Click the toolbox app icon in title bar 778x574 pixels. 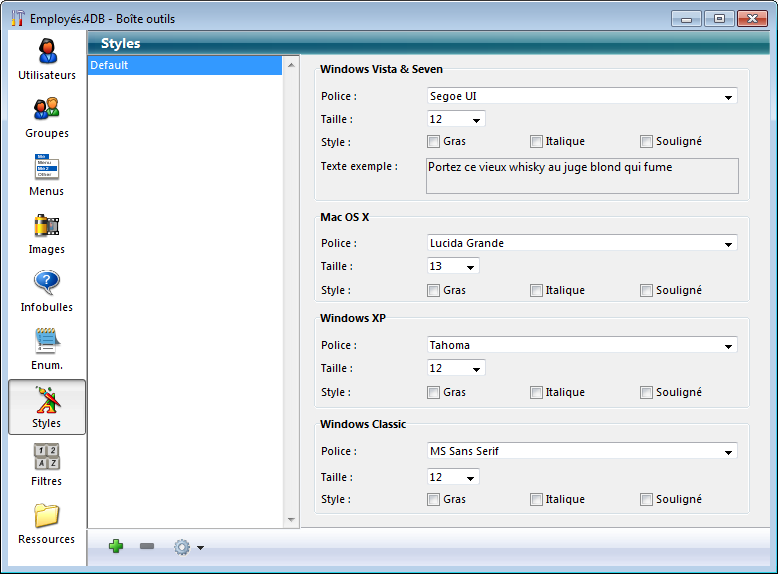point(17,18)
